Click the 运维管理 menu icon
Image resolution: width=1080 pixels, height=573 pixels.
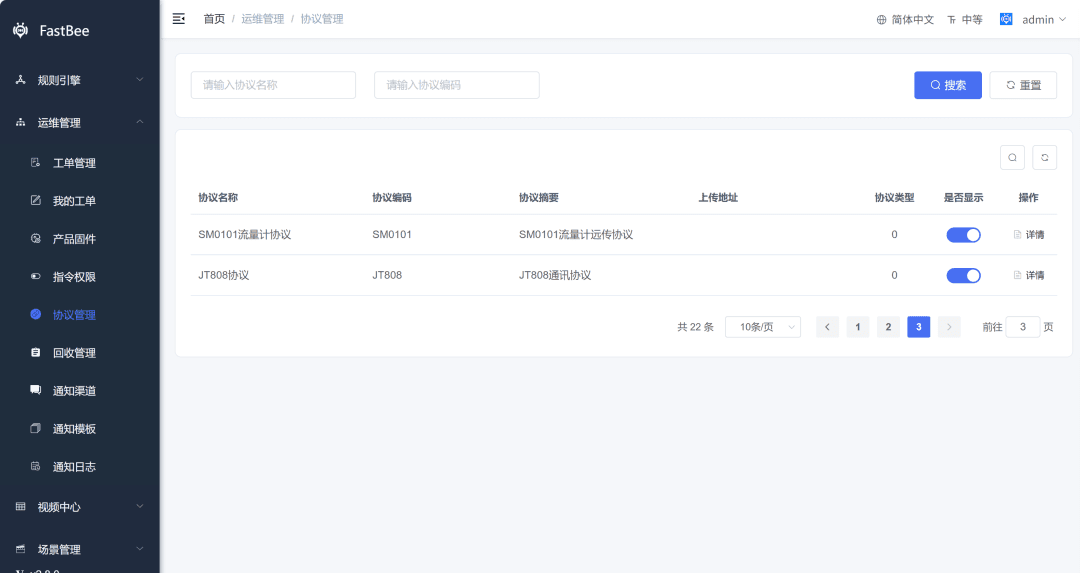(x=21, y=123)
